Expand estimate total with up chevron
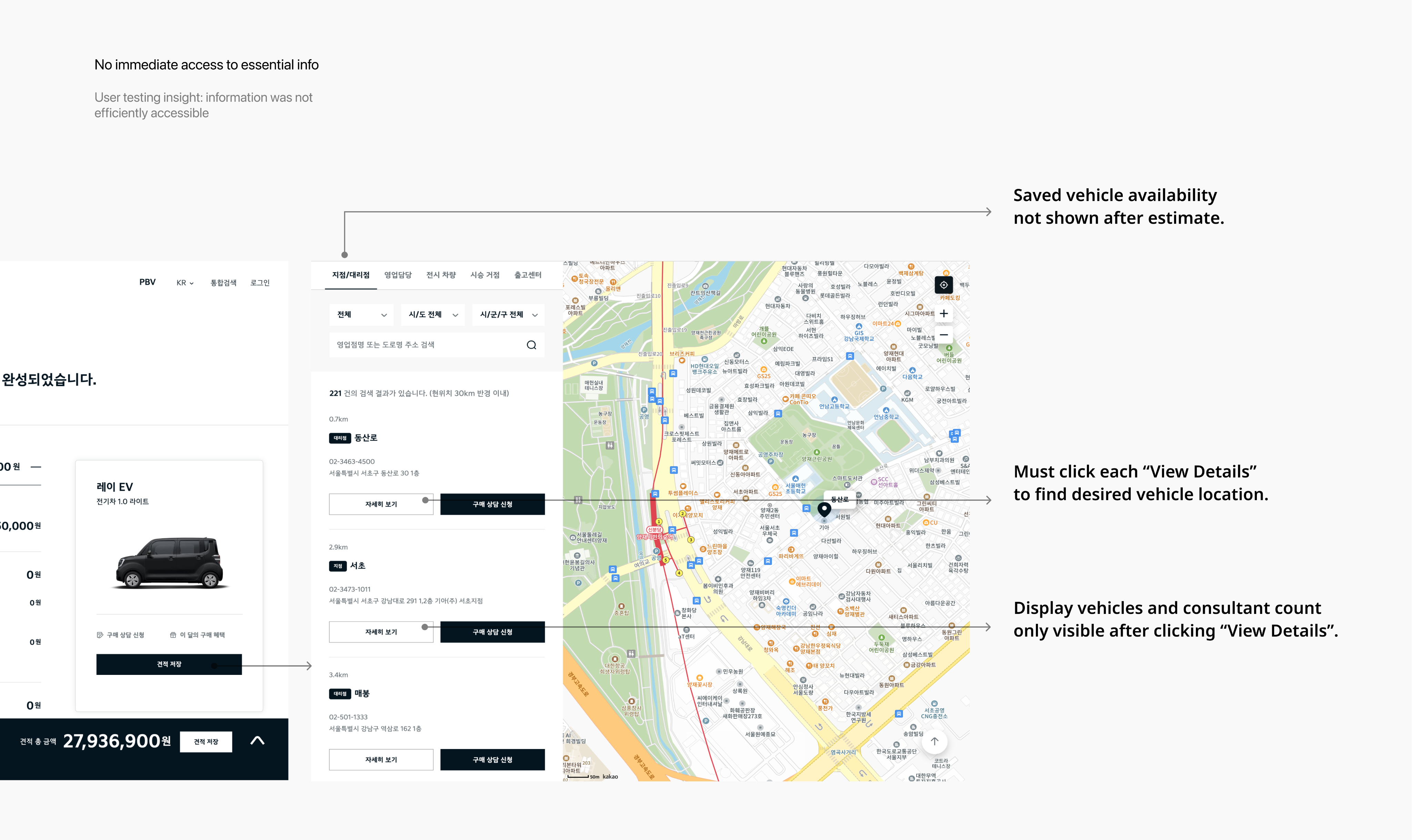The width and height of the screenshot is (1412, 840). click(x=258, y=740)
